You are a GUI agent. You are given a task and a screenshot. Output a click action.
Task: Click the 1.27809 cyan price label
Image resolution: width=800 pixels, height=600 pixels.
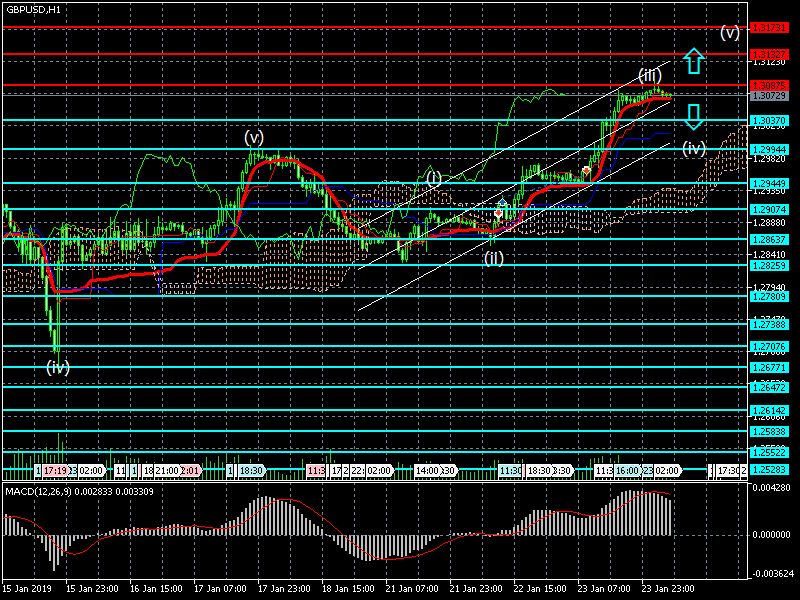770,296
